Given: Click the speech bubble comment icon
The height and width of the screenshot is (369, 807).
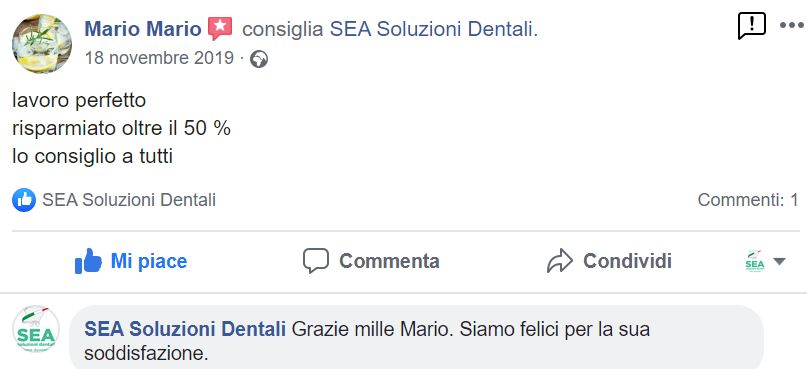Looking at the screenshot, I should coord(315,261).
